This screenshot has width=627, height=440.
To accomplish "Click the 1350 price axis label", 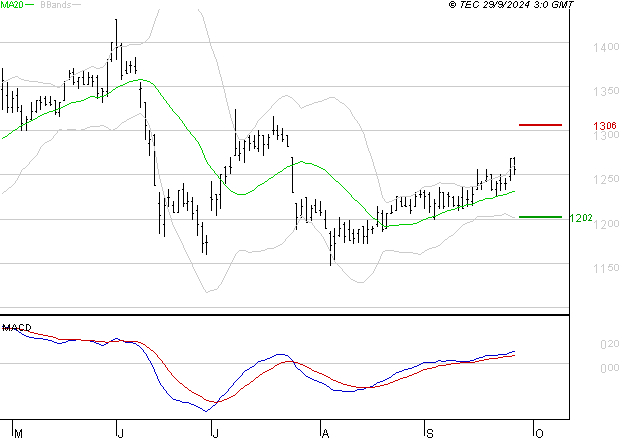I will (606, 91).
